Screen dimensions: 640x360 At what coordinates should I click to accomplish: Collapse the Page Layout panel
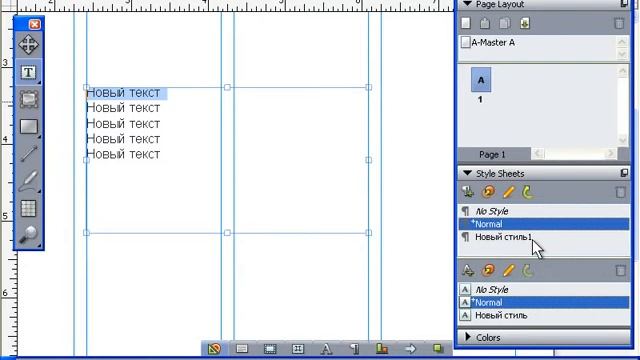point(468,4)
